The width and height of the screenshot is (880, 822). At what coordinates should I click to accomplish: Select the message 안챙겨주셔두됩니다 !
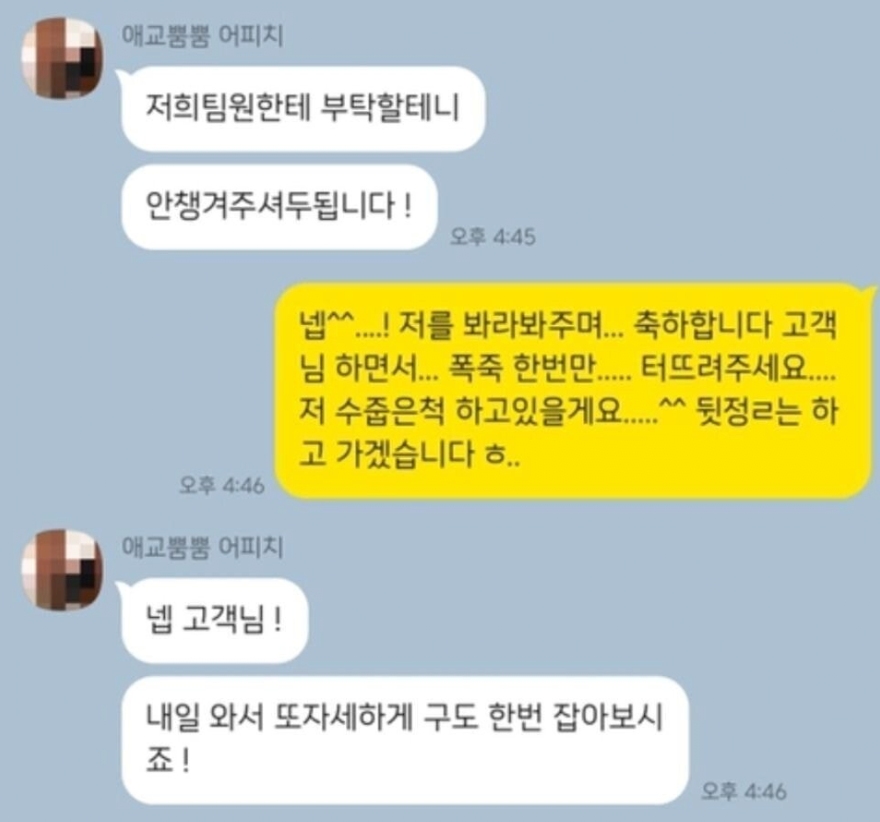(279, 207)
